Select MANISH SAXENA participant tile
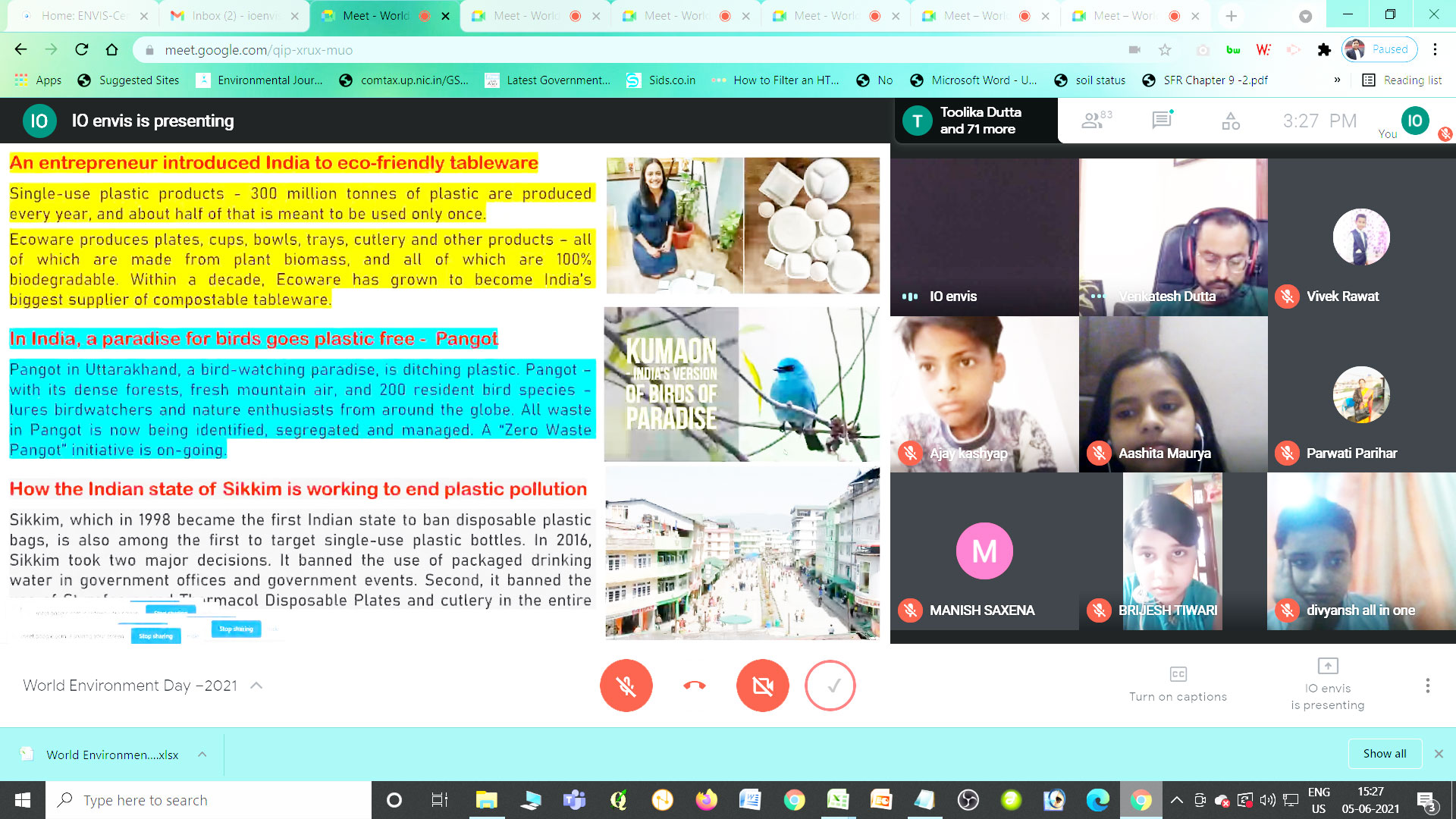The width and height of the screenshot is (1456, 819). click(x=984, y=551)
